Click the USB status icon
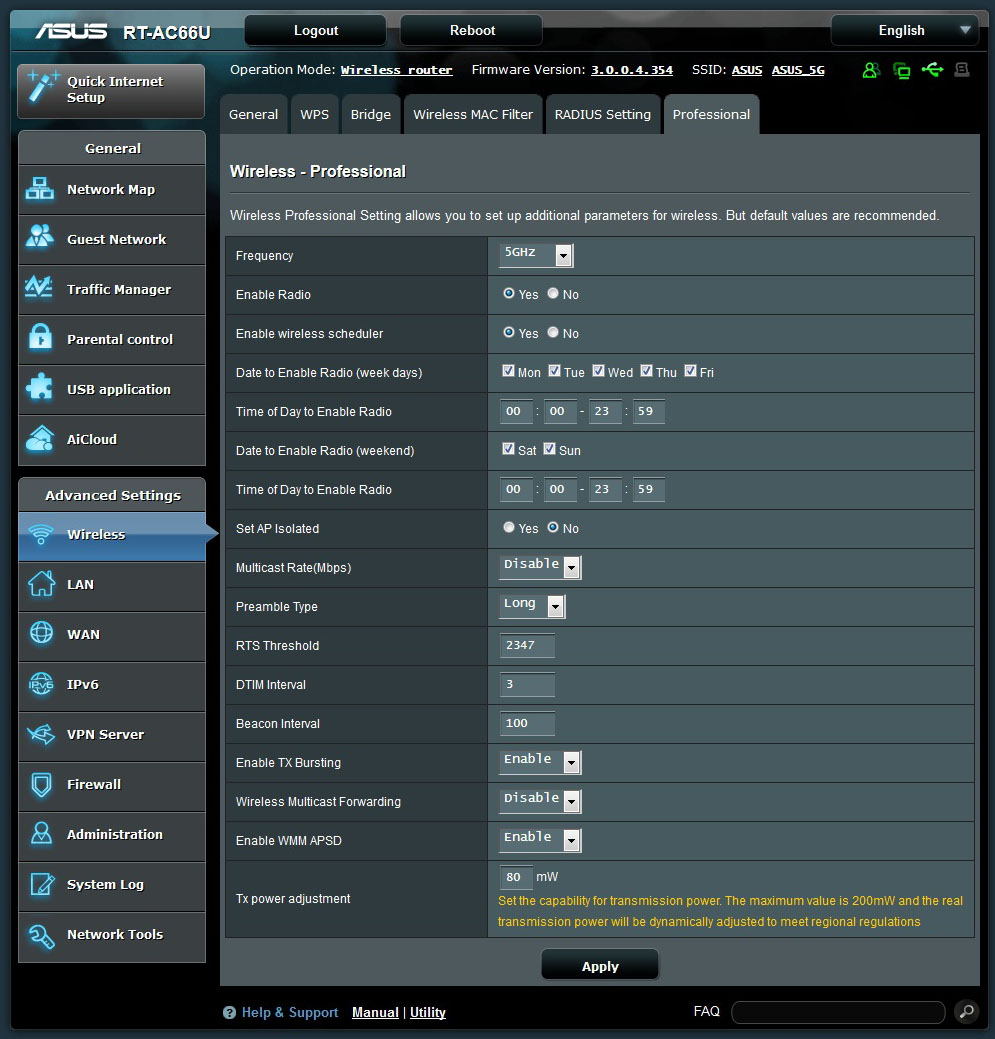 [932, 69]
